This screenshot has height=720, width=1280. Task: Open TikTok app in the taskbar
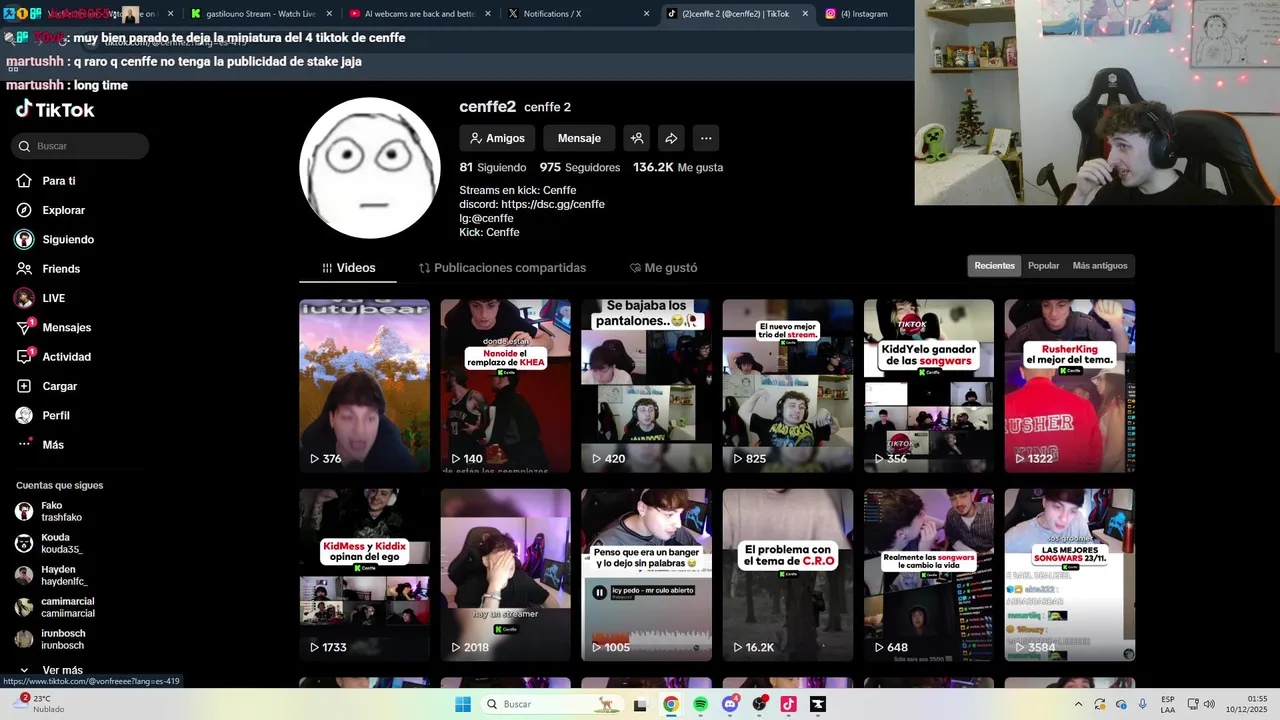tap(788, 704)
